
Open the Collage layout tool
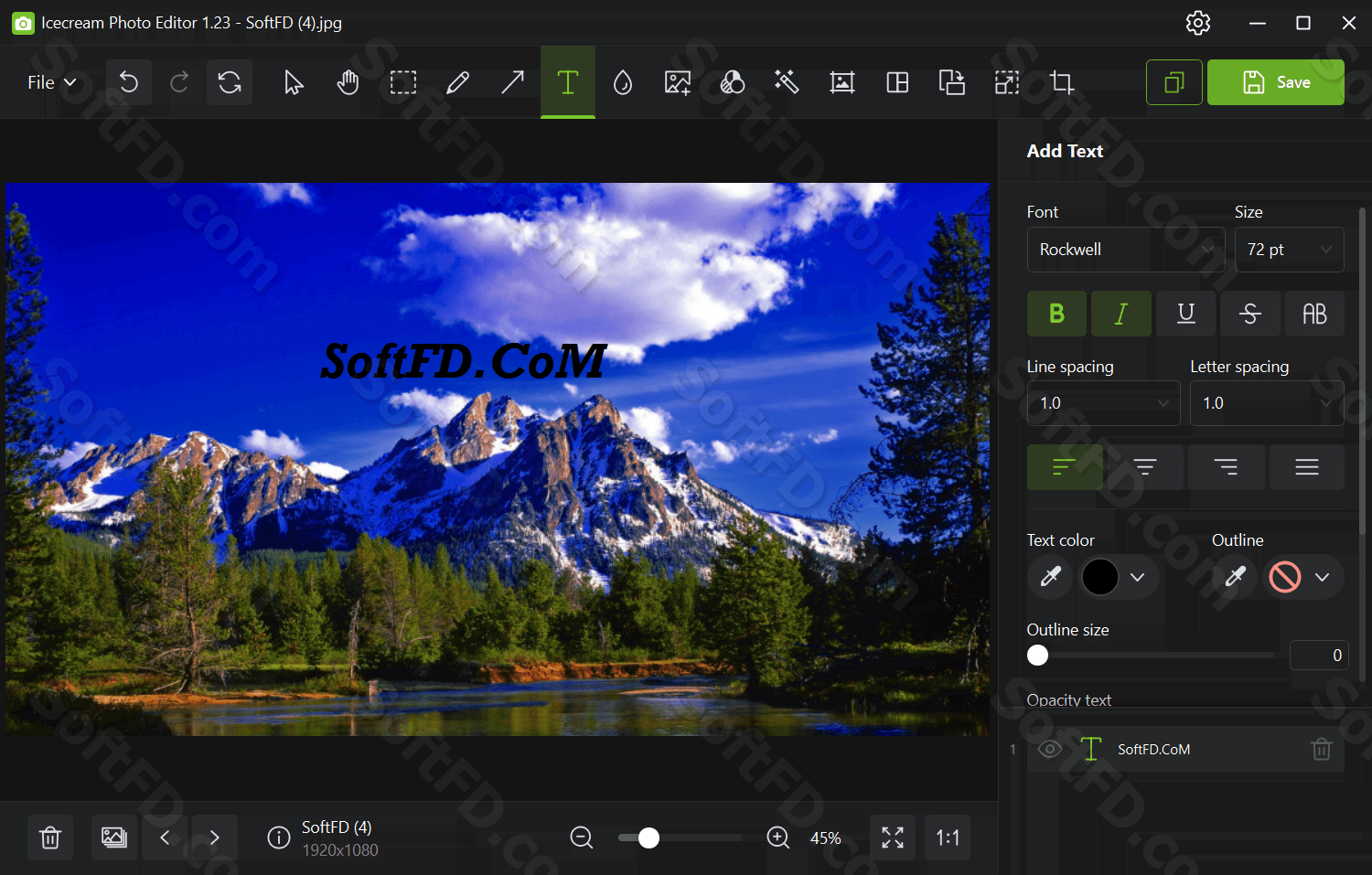897,82
